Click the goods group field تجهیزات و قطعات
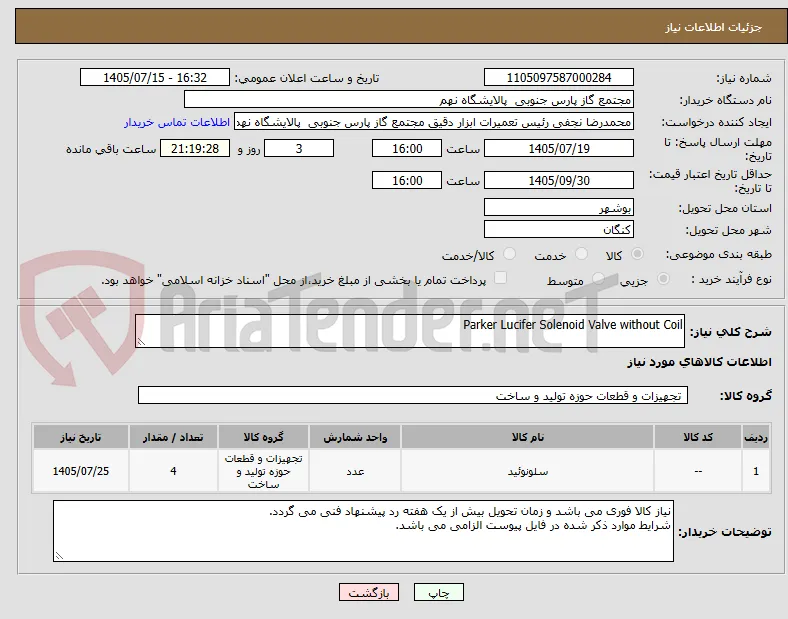788x619 pixels. point(413,395)
